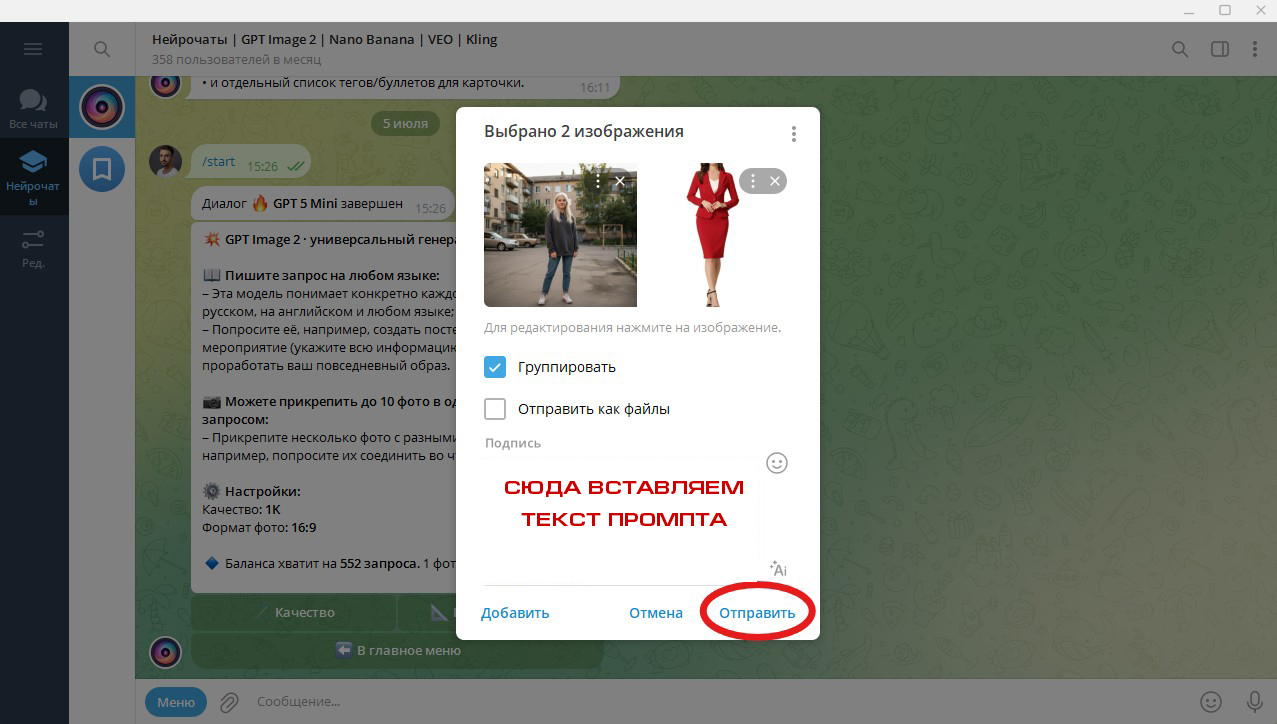Open the sidebar search icon
Viewport: 1277px width, 724px height.
[102, 49]
